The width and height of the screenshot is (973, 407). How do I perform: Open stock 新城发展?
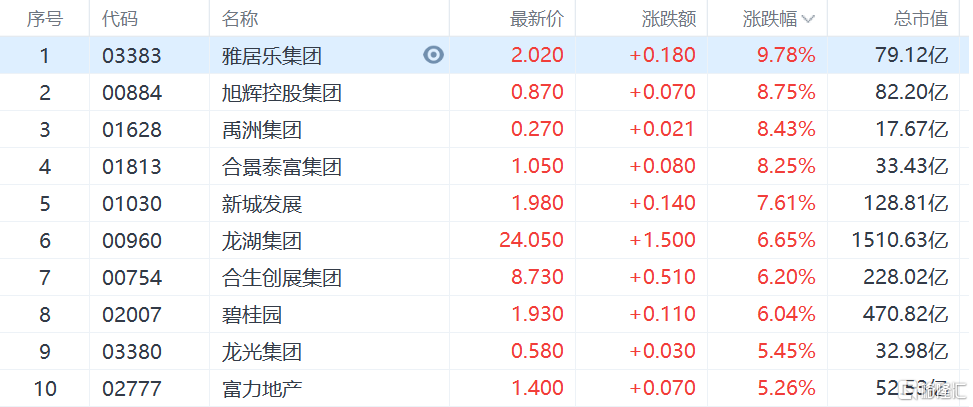click(261, 204)
